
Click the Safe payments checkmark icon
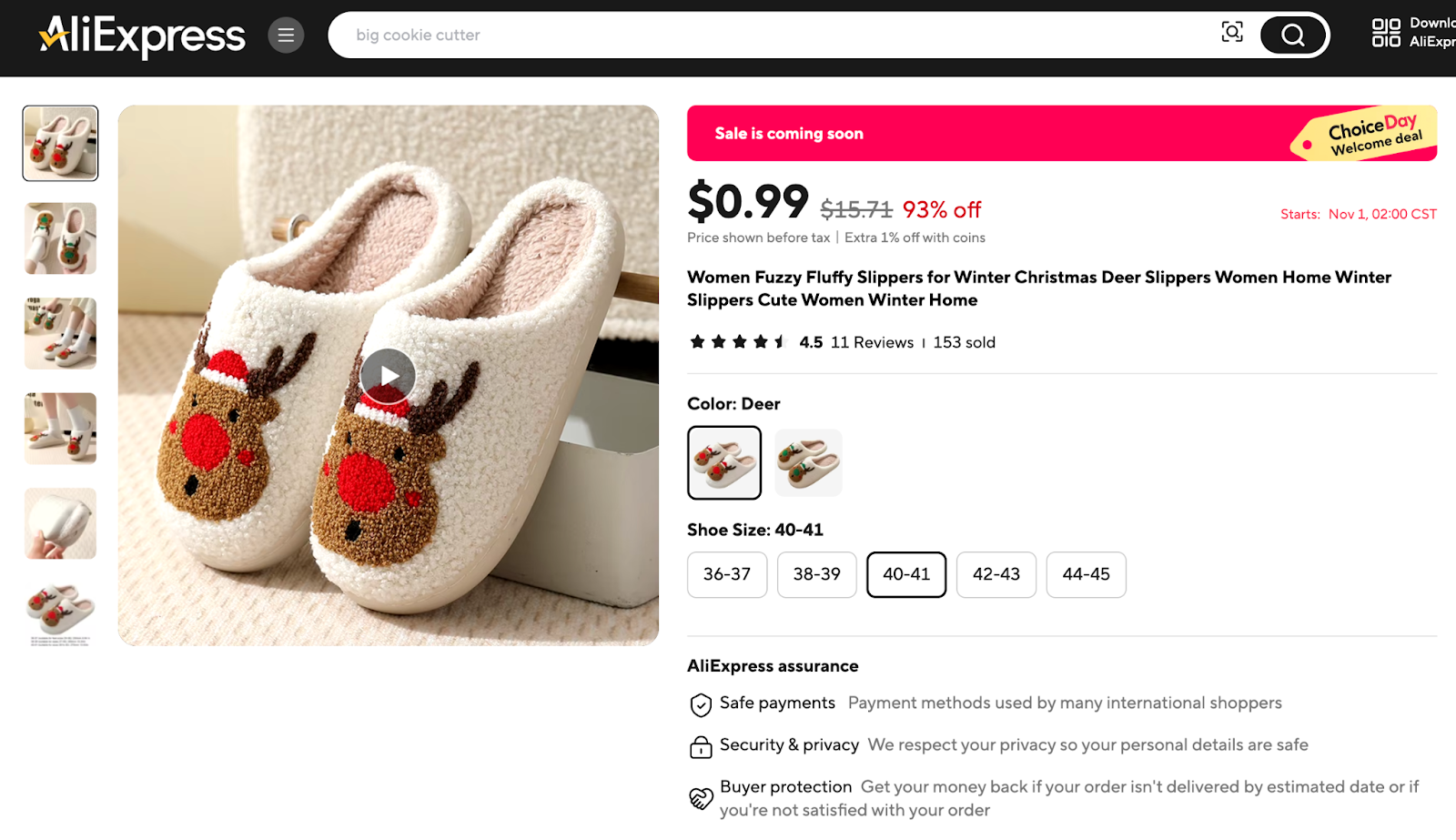pos(699,703)
